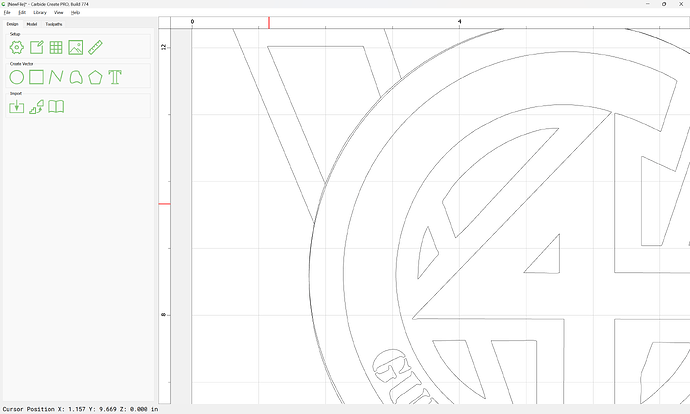690x414 pixels.
Task: Click the '4' mark on horizontal ruler
Action: pos(459,22)
